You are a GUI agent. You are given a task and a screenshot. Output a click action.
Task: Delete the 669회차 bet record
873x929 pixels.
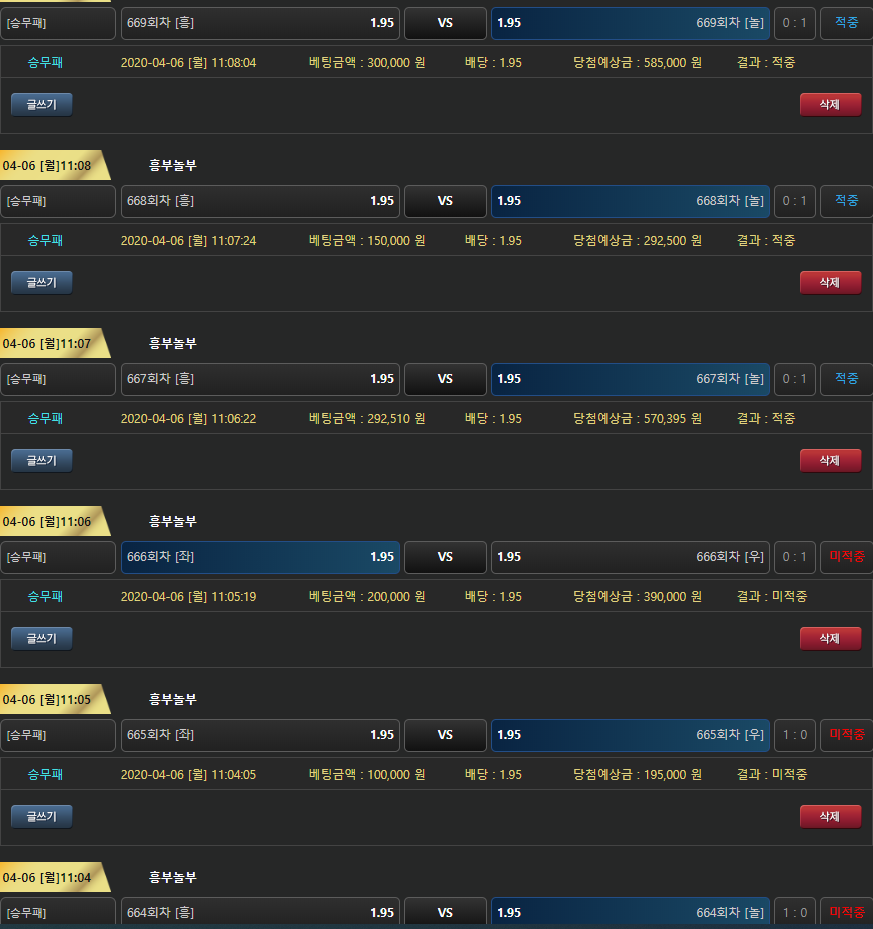pyautogui.click(x=829, y=104)
